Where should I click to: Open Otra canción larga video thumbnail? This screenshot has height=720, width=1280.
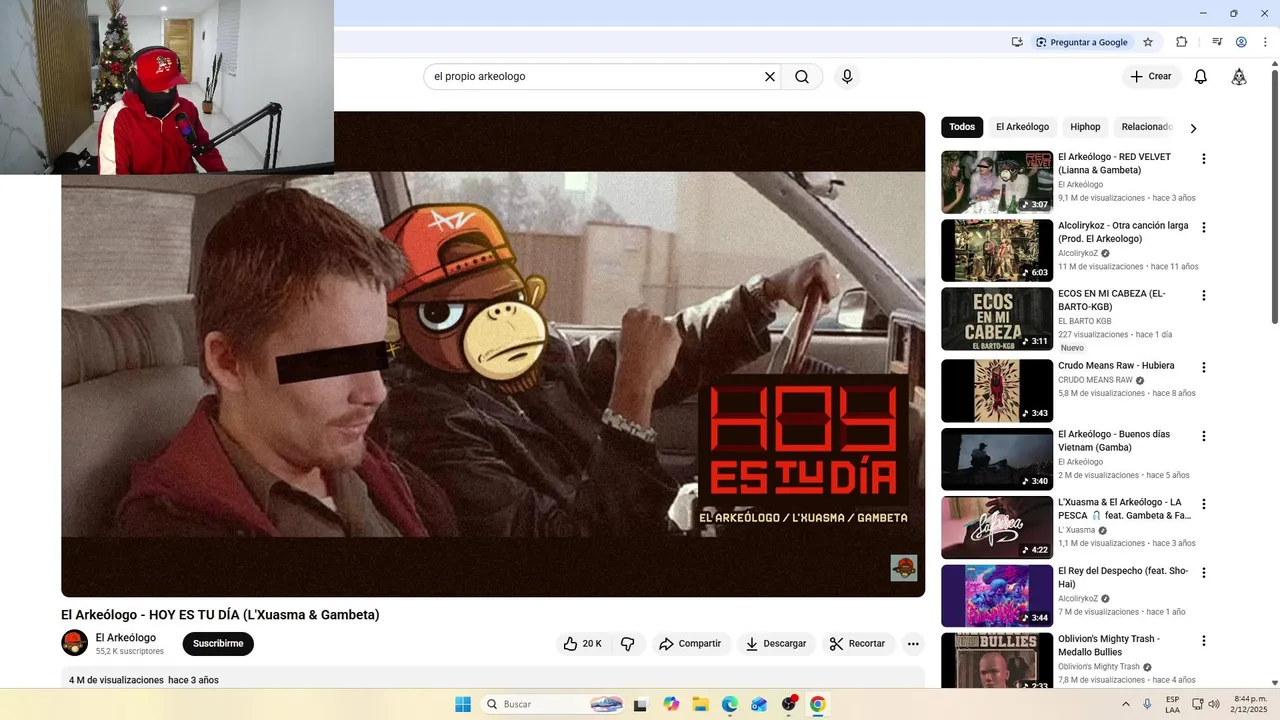pyautogui.click(x=997, y=250)
